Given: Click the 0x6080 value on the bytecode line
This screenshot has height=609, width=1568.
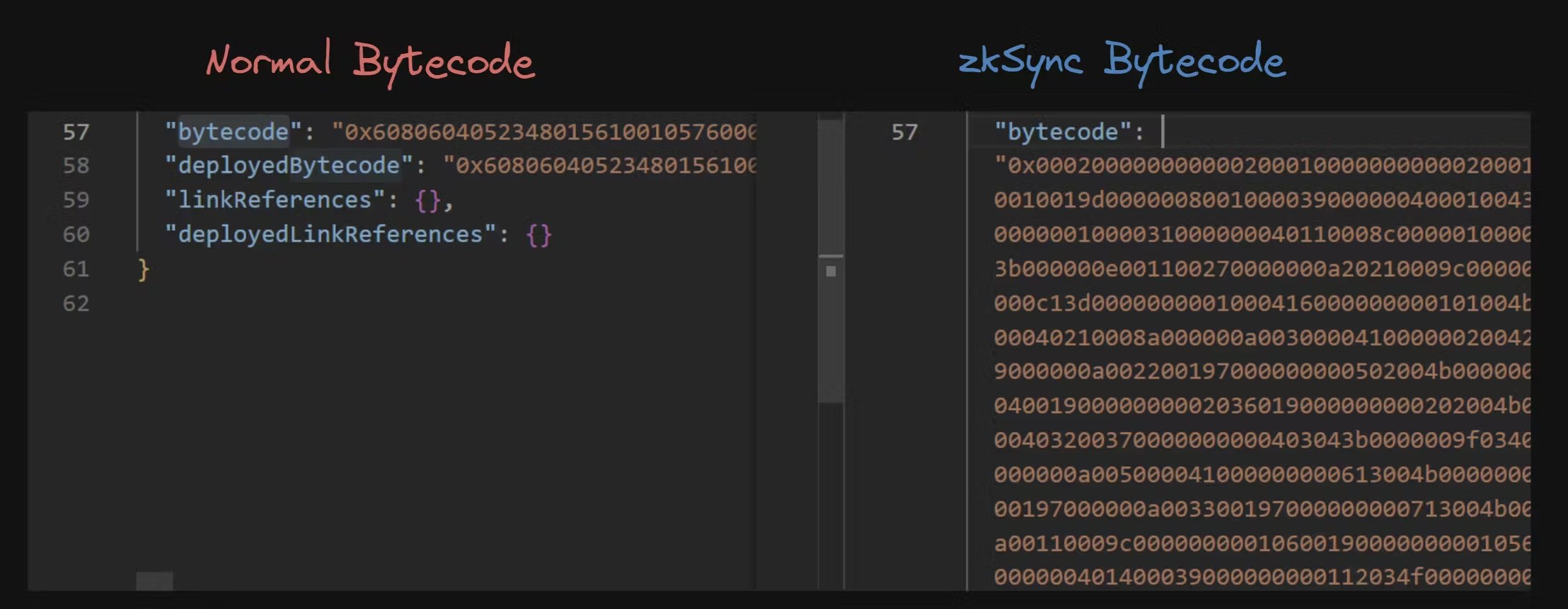Looking at the screenshot, I should click(x=545, y=132).
